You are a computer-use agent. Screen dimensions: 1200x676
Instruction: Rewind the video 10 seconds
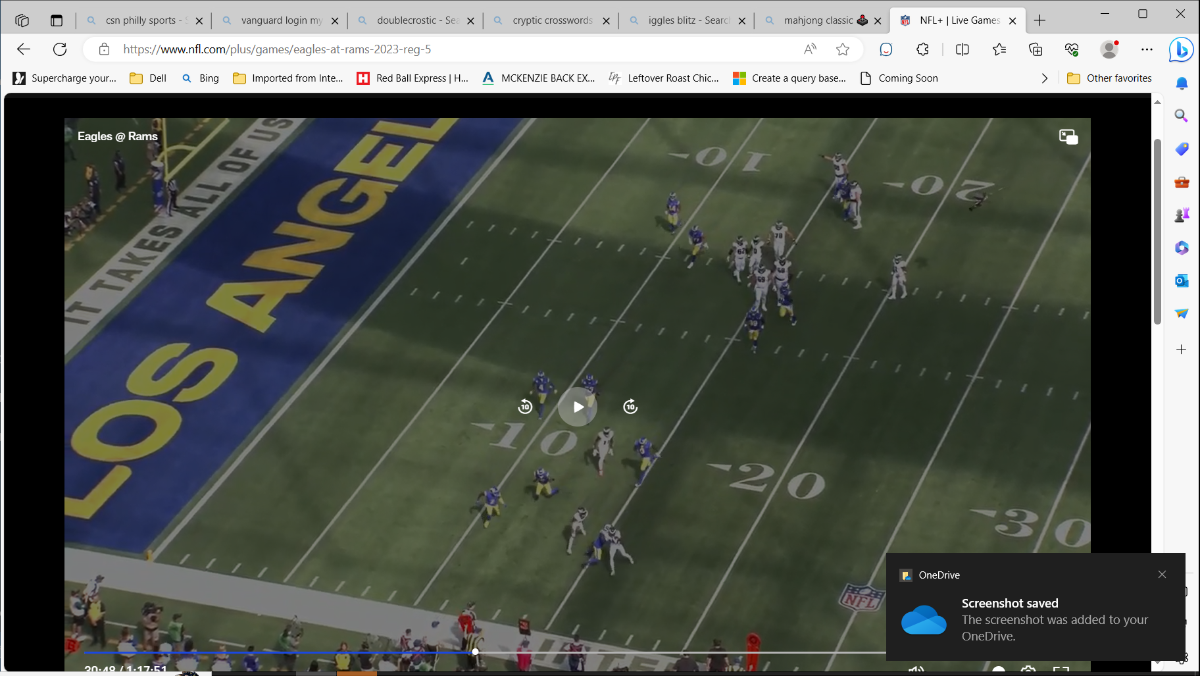[x=525, y=407]
